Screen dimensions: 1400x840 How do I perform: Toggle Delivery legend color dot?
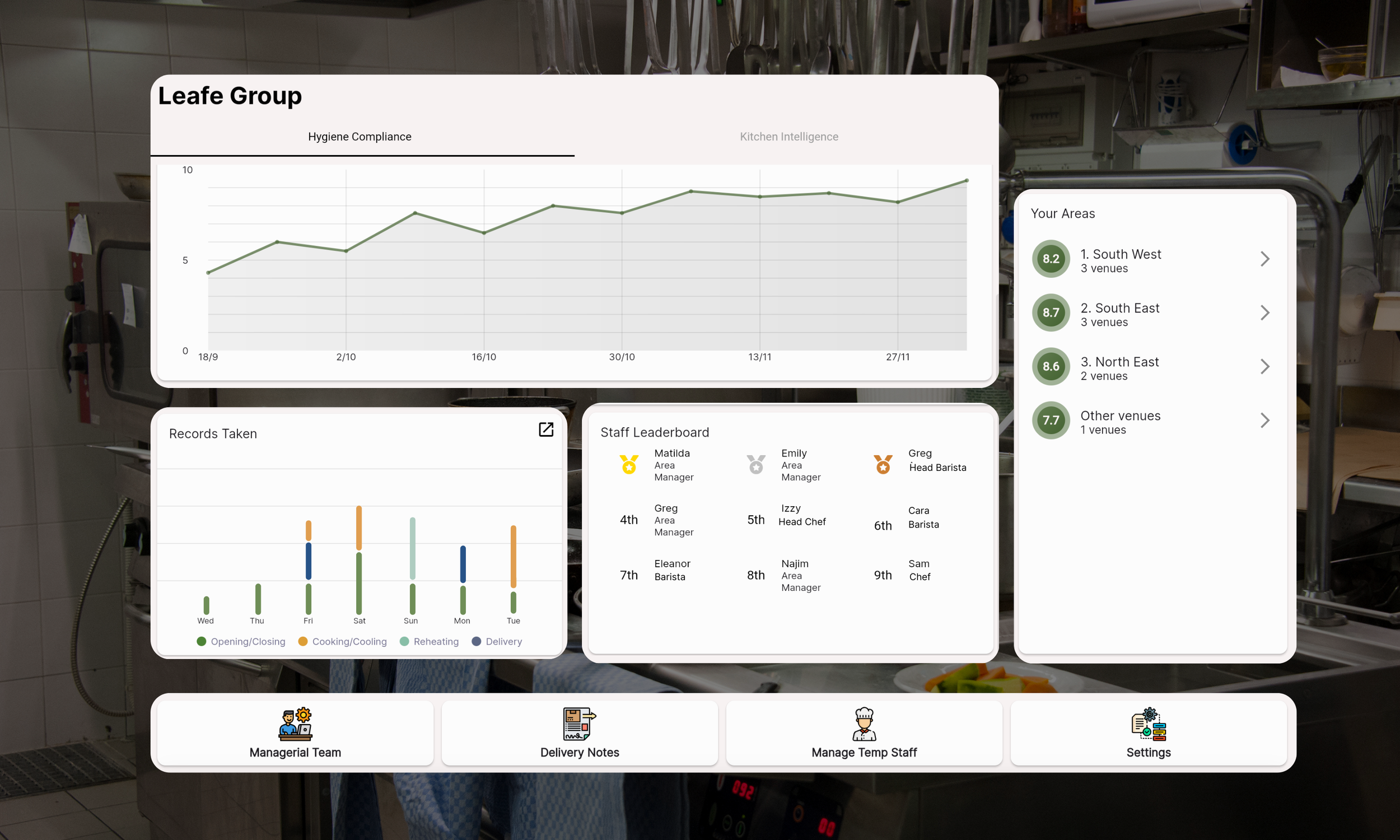point(476,641)
